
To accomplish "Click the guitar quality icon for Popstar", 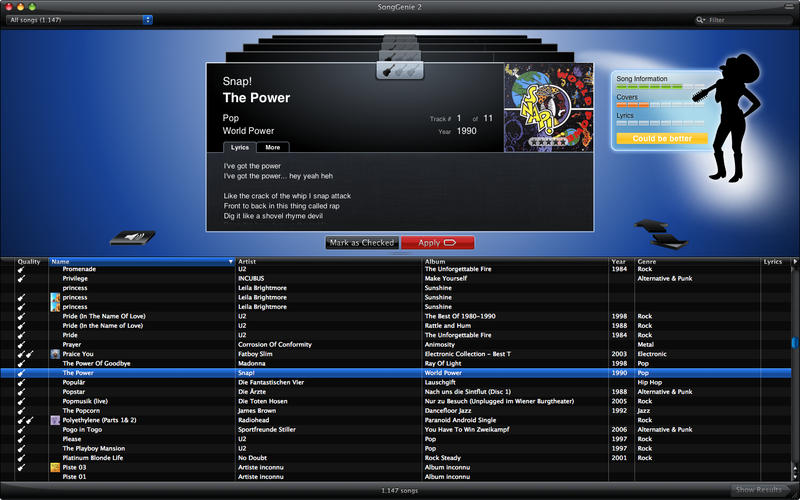I will point(21,392).
